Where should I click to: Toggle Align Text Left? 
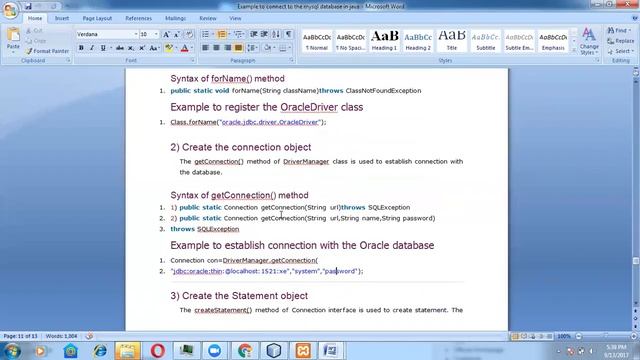pos(205,48)
